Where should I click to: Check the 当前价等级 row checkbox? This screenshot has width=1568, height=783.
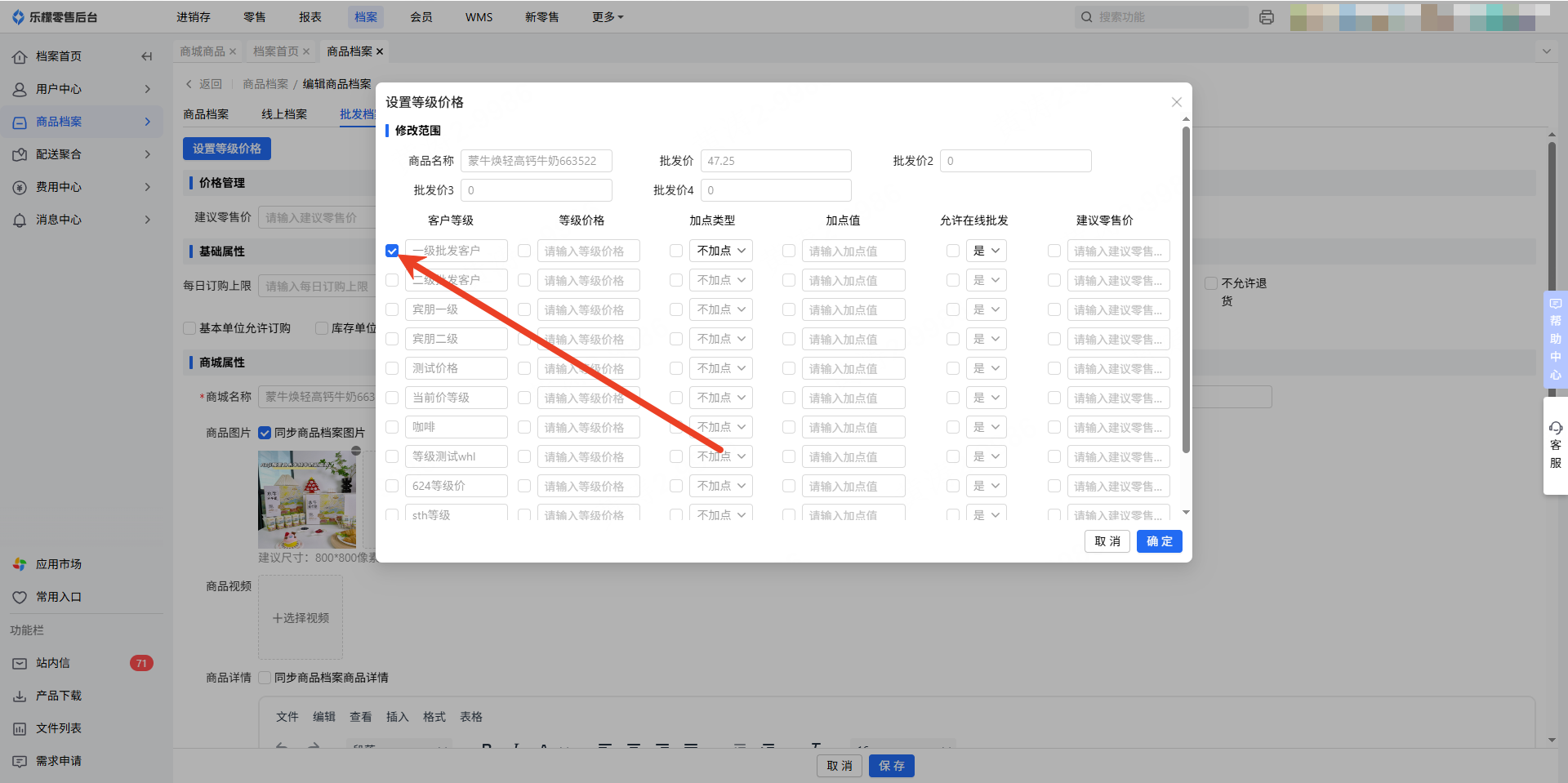pos(392,398)
